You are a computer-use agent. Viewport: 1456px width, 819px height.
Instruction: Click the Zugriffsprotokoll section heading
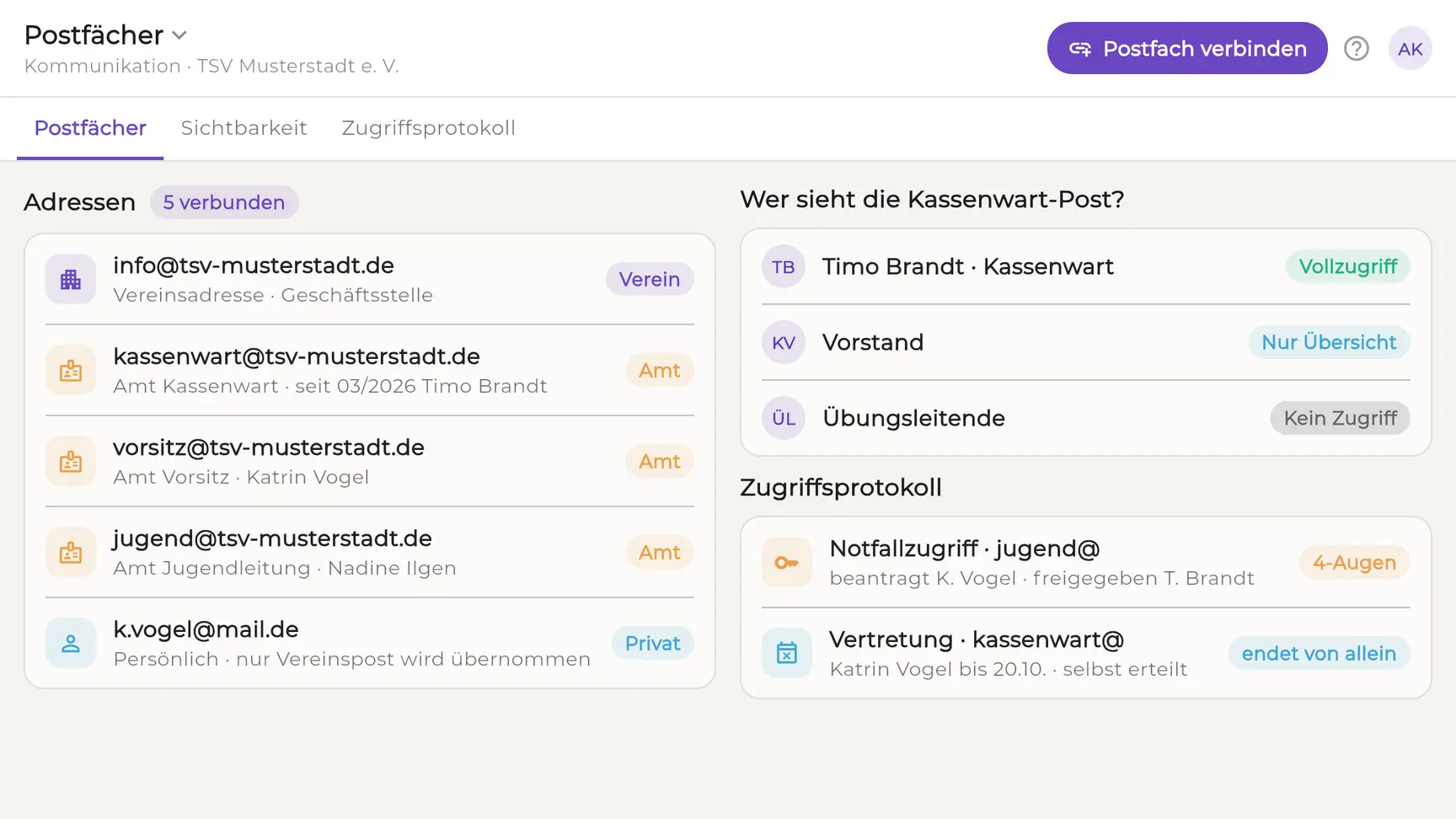click(841, 488)
